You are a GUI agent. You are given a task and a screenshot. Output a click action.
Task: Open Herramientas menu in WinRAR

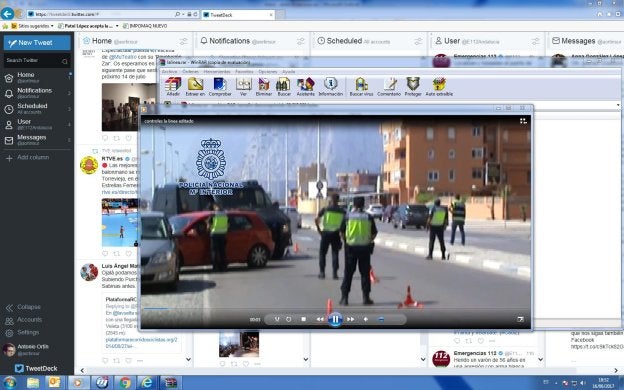coord(217,72)
